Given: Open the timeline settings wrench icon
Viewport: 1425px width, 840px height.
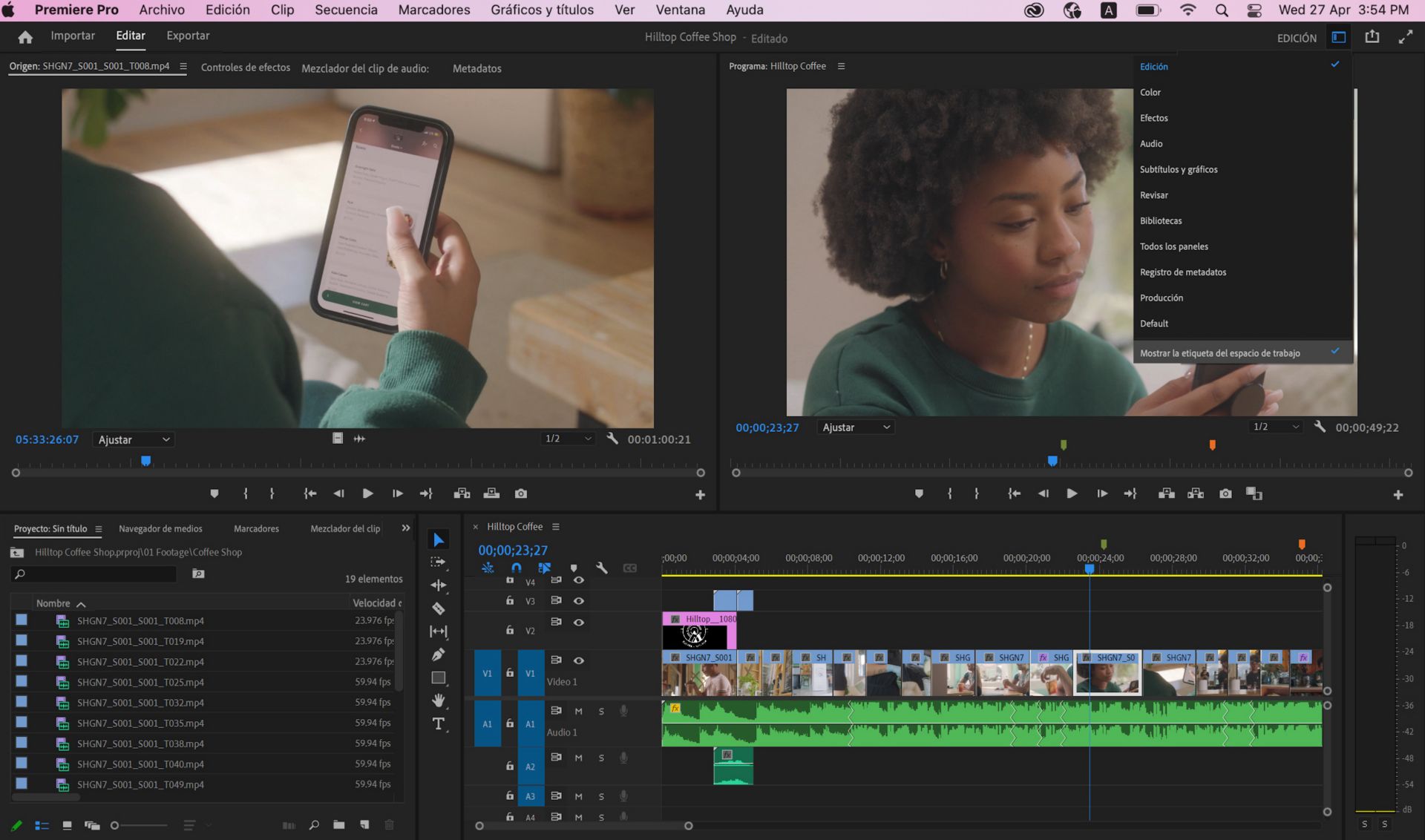Looking at the screenshot, I should (x=602, y=568).
